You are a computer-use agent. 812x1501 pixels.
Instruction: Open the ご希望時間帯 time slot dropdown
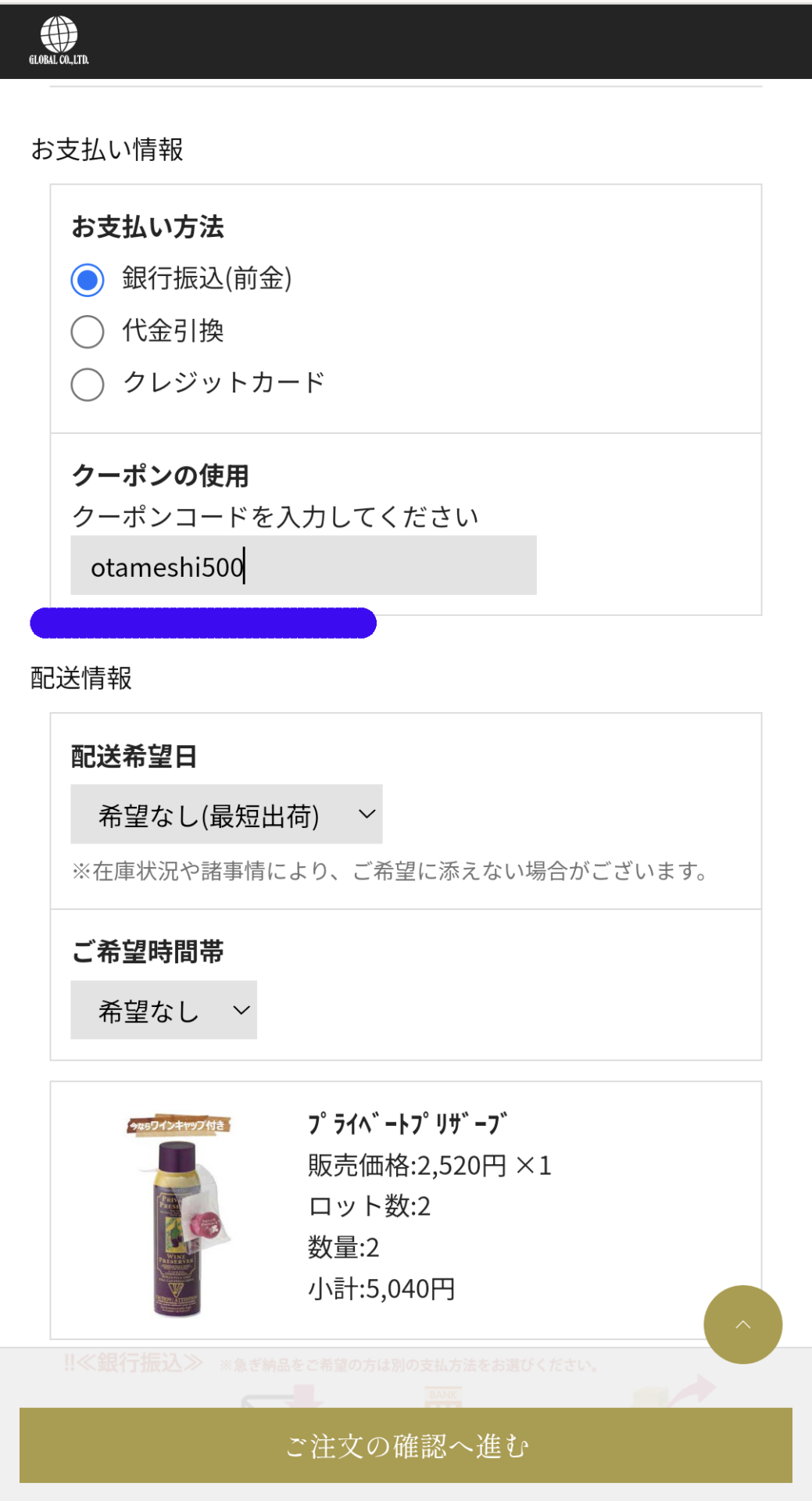click(163, 1010)
